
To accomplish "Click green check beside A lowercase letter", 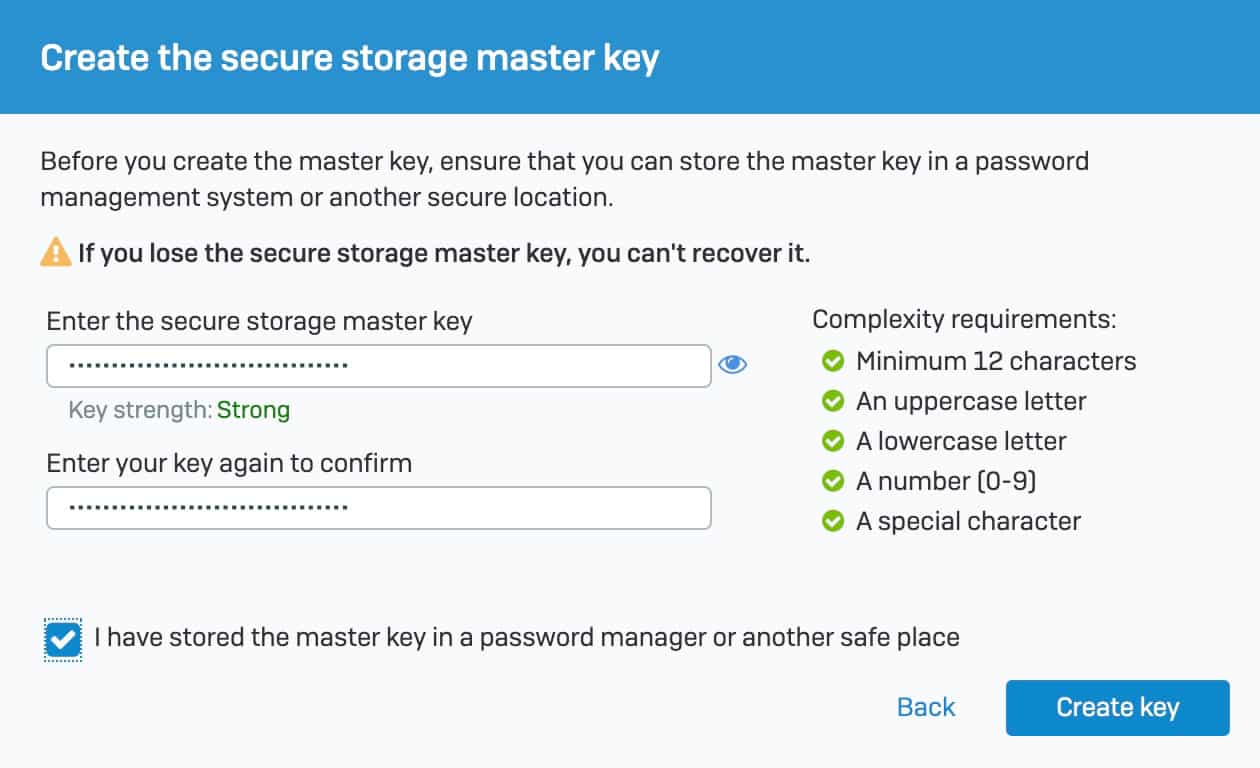I will 832,441.
